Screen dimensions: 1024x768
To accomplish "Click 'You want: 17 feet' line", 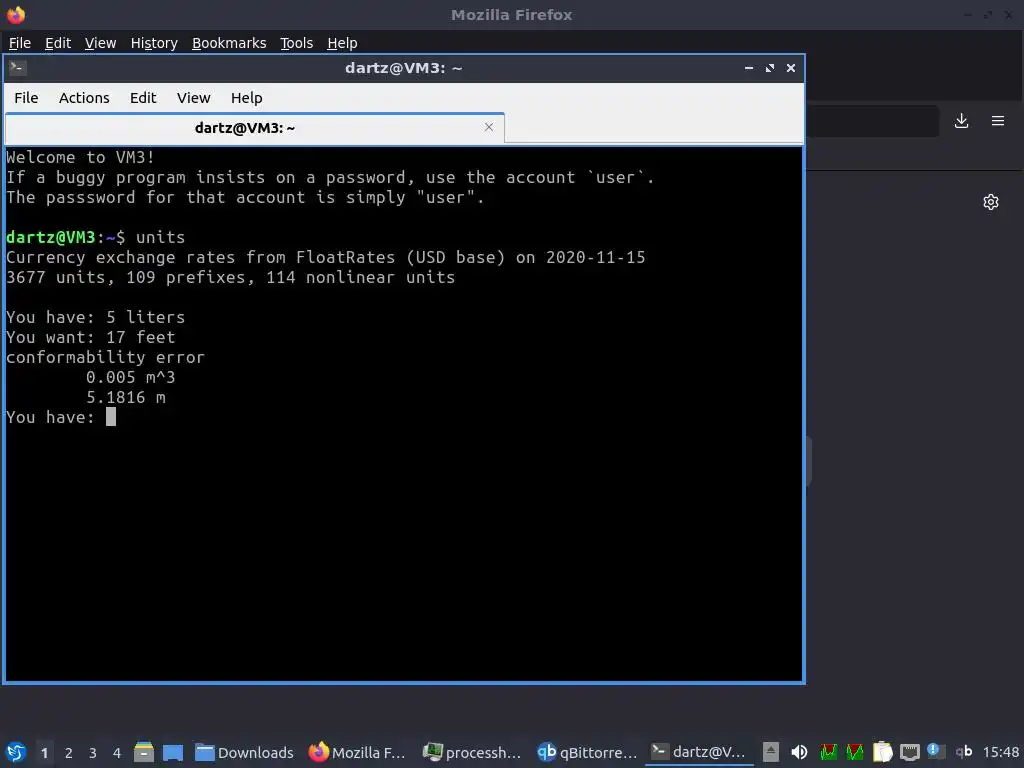I will pos(91,338).
